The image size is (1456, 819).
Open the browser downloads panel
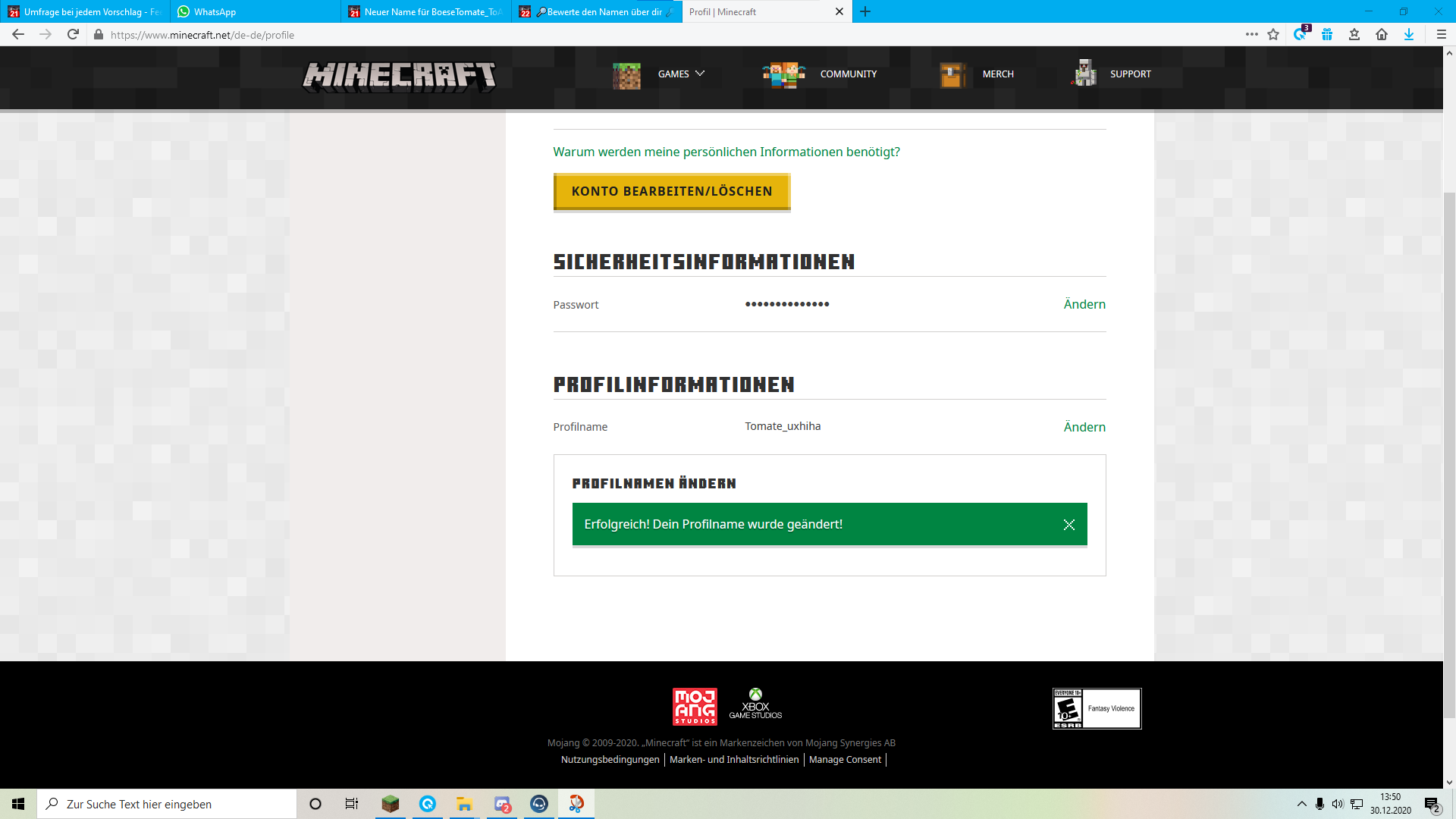pos(1409,35)
